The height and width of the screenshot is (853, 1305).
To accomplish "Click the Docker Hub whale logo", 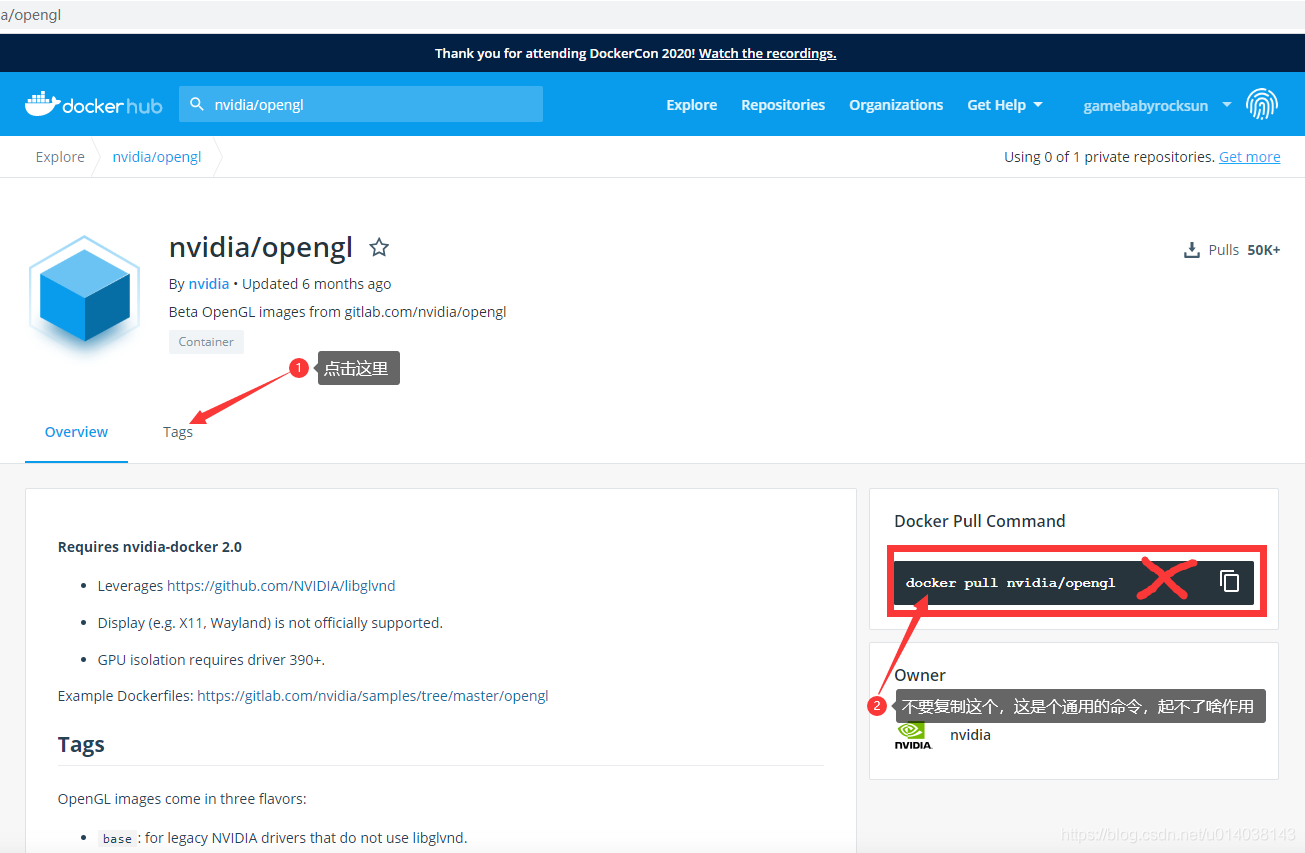I will tap(93, 104).
